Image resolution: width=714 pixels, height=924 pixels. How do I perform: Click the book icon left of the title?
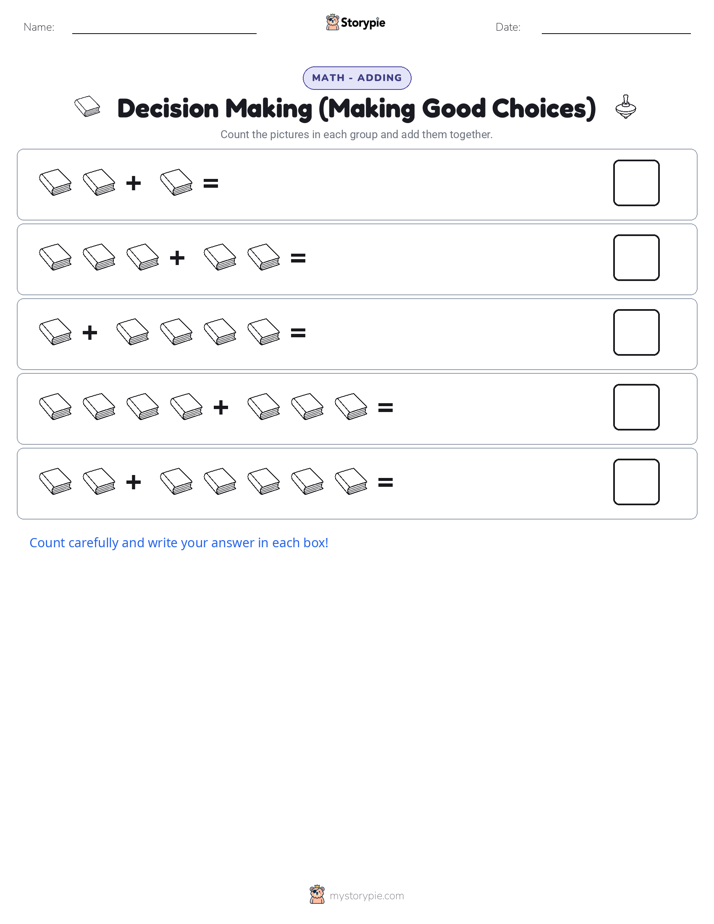(x=87, y=107)
